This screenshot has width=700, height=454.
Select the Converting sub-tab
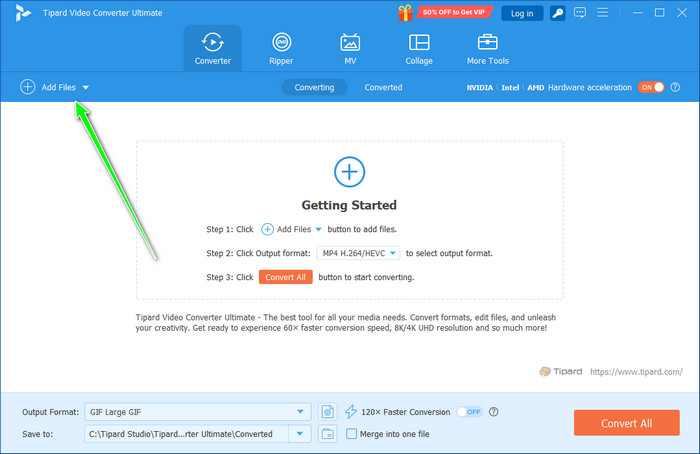click(x=314, y=87)
